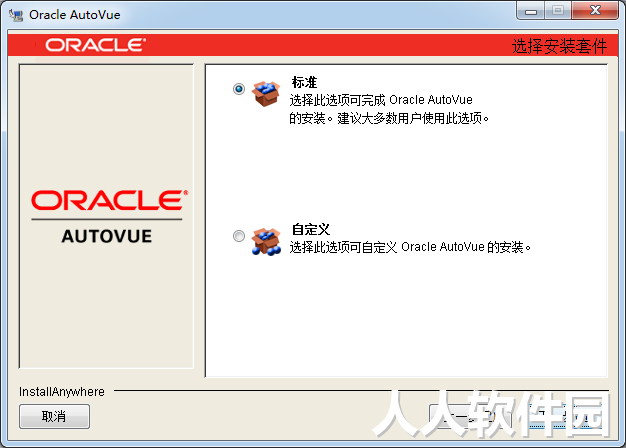Viewport: 626px width, 448px height.
Task: Click the InstallAnywhere label
Action: [x=62, y=392]
